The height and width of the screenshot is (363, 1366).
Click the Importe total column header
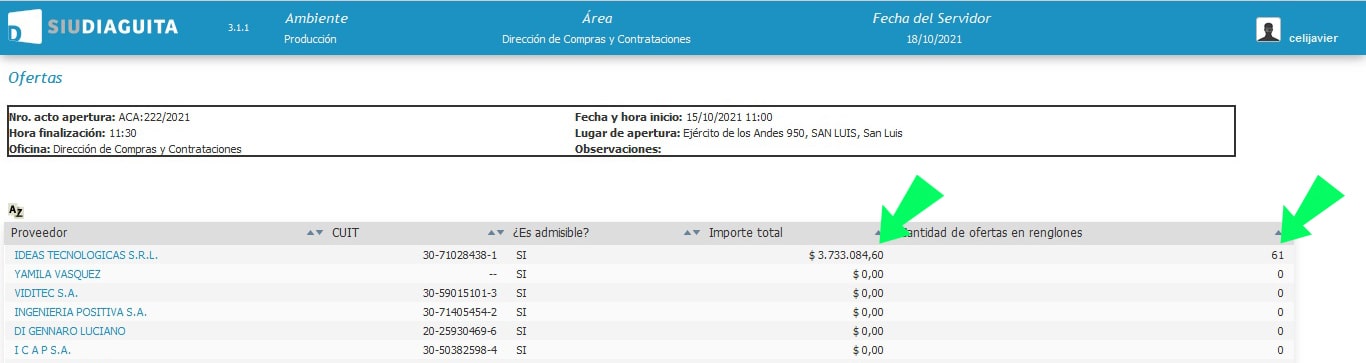(x=745, y=233)
